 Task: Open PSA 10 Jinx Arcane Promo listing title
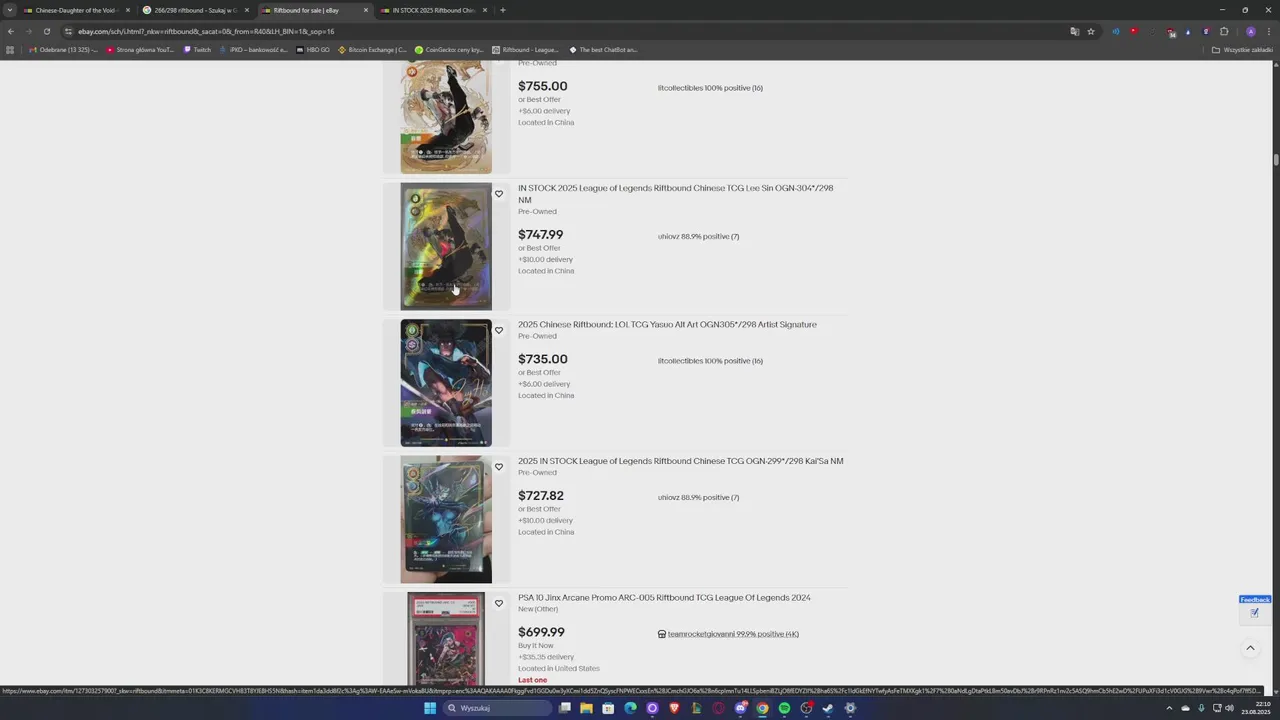tap(664, 597)
